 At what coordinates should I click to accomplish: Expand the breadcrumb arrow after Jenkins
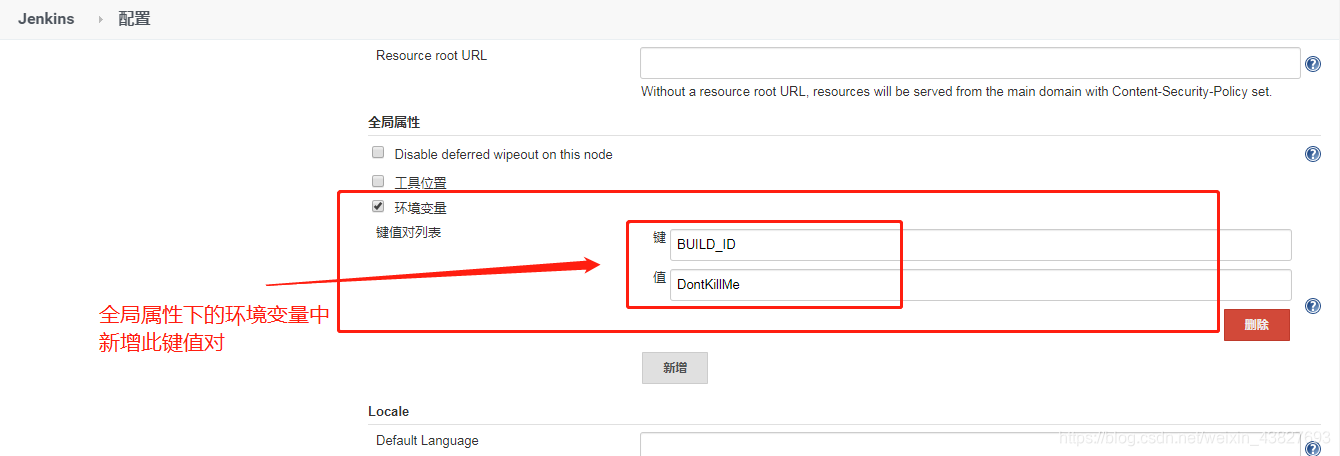(x=100, y=19)
